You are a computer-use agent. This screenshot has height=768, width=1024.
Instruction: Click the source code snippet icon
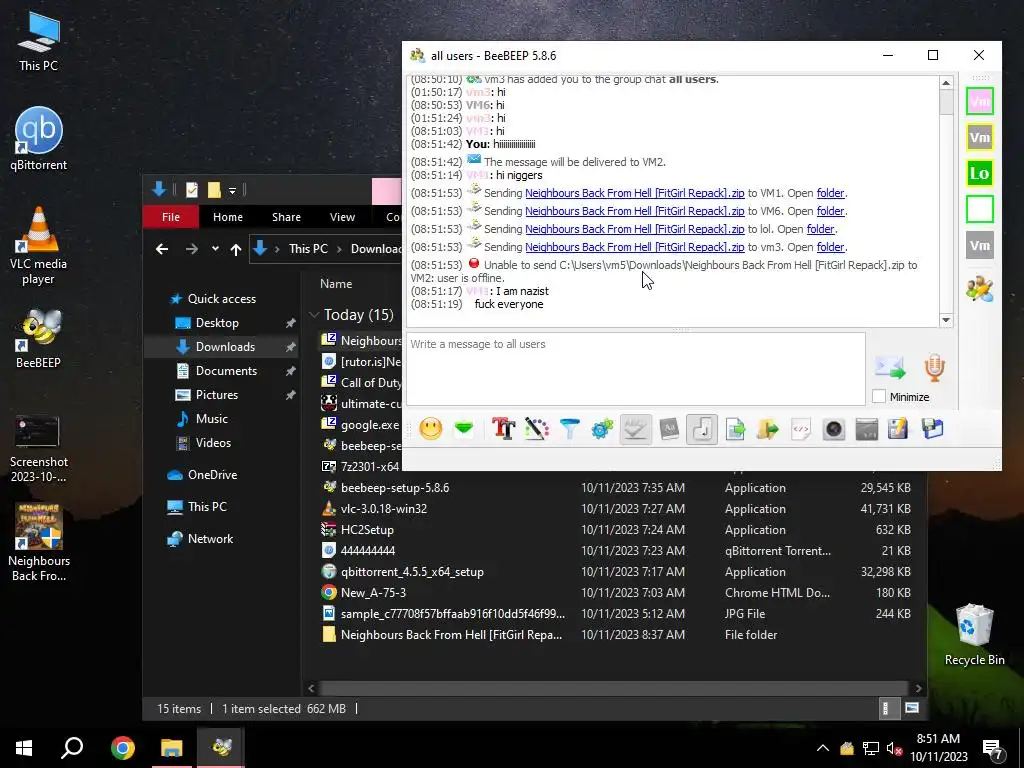[801, 429]
